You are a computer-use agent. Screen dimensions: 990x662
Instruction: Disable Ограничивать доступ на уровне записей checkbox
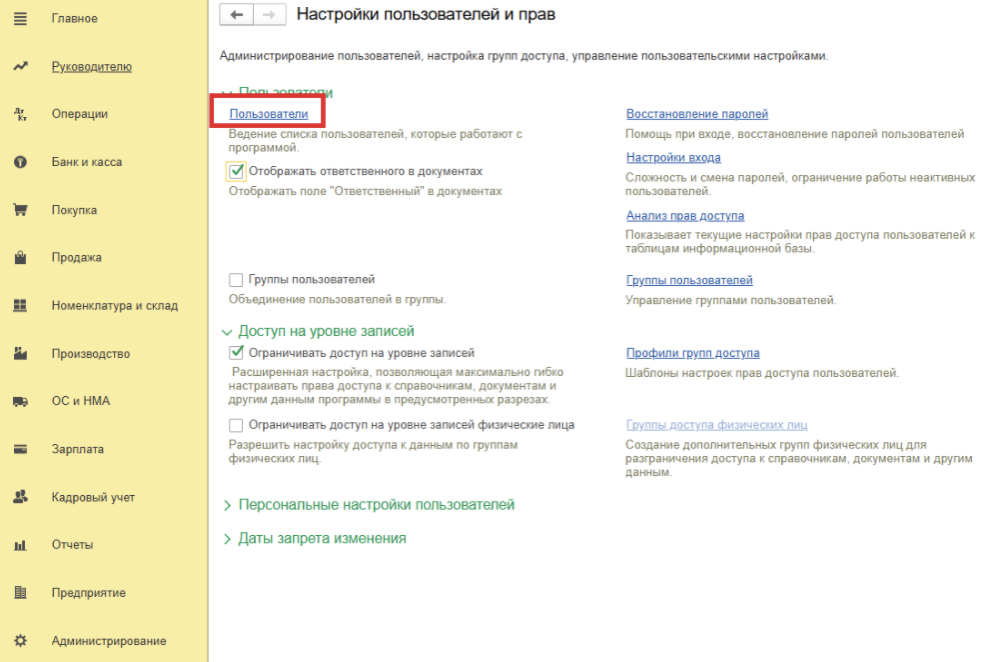click(236, 353)
